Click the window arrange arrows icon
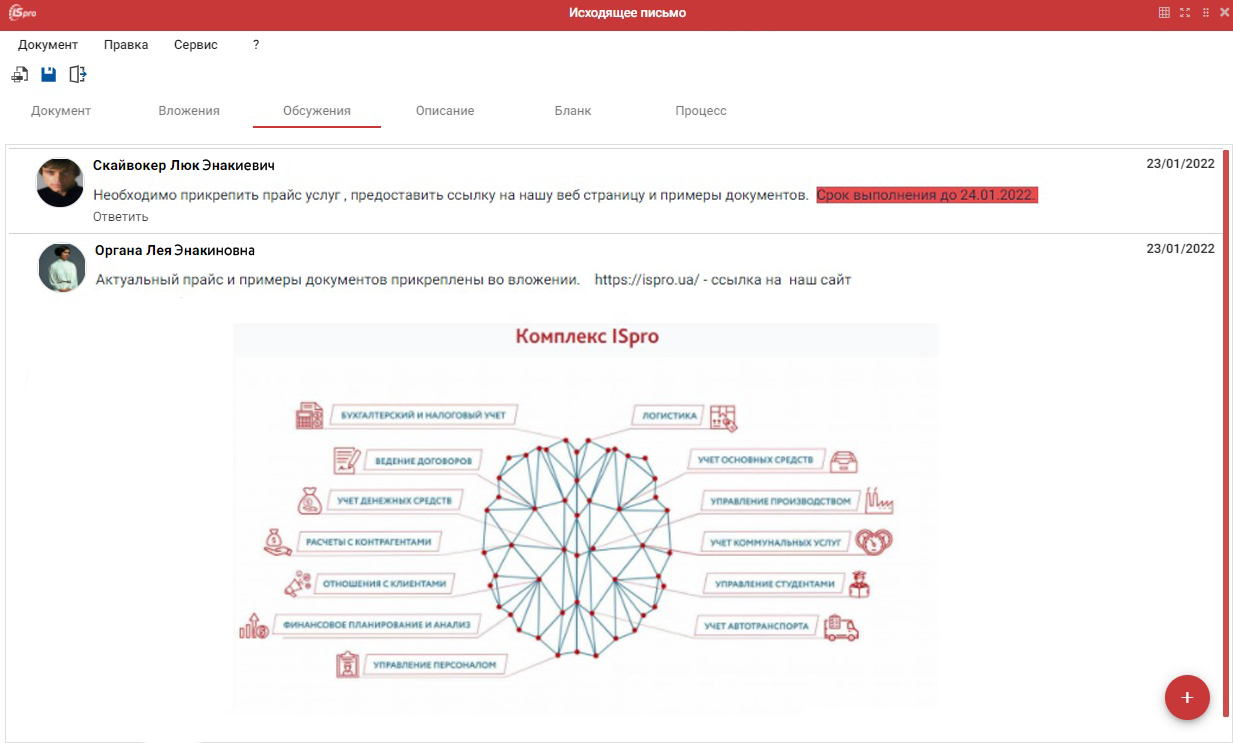This screenshot has height=743, width=1233. coord(1206,13)
